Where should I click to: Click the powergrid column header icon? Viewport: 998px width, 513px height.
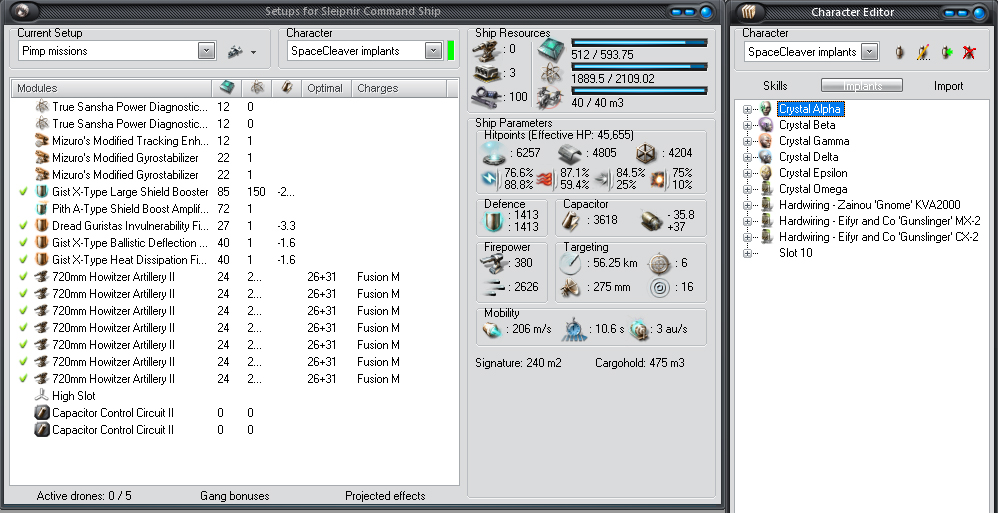tap(257, 88)
